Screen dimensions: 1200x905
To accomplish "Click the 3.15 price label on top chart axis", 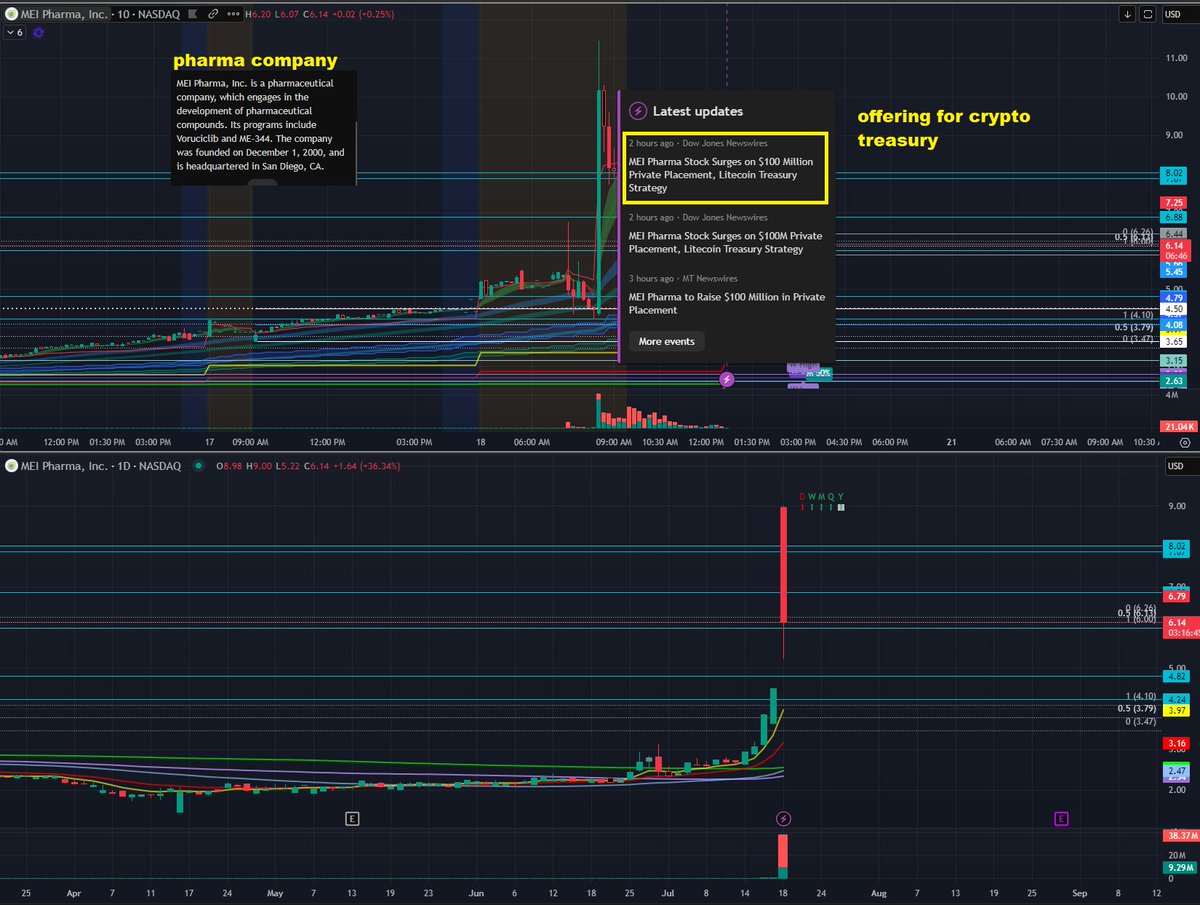I will click(x=1173, y=360).
